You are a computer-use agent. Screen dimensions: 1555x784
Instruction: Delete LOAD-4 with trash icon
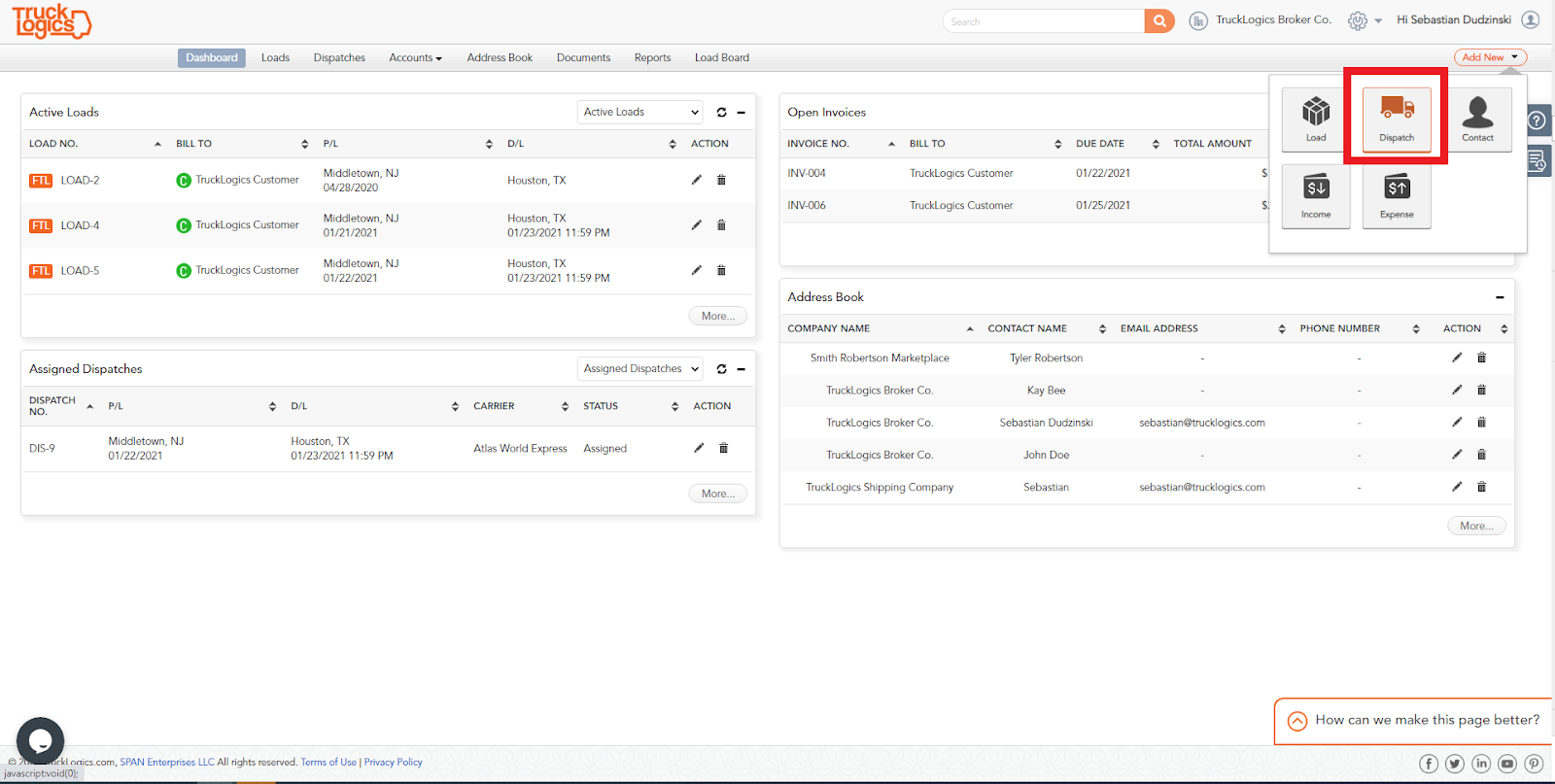coord(721,225)
